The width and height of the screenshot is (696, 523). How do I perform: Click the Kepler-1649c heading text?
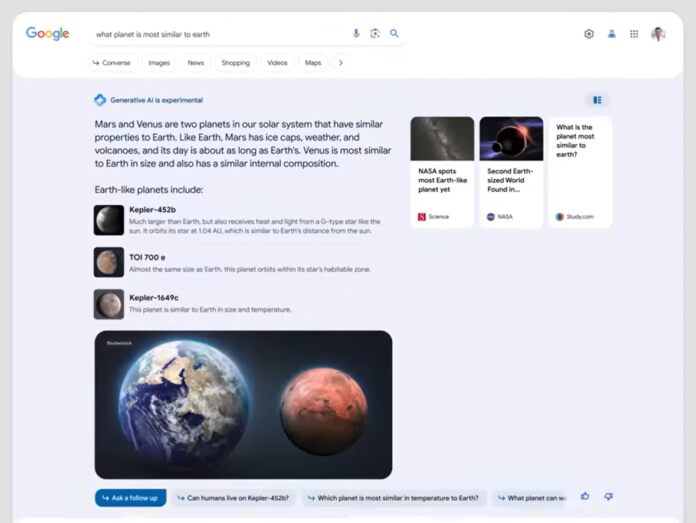tap(154, 297)
